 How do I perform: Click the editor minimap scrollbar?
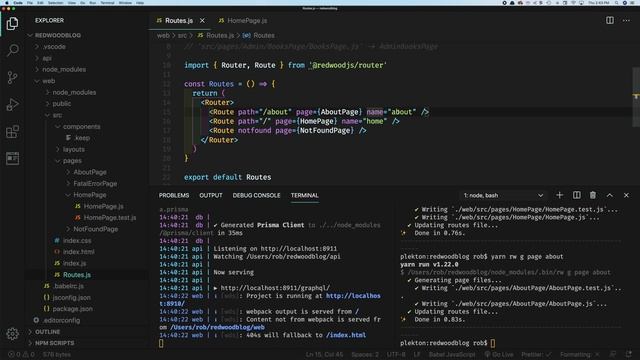pos(636,97)
